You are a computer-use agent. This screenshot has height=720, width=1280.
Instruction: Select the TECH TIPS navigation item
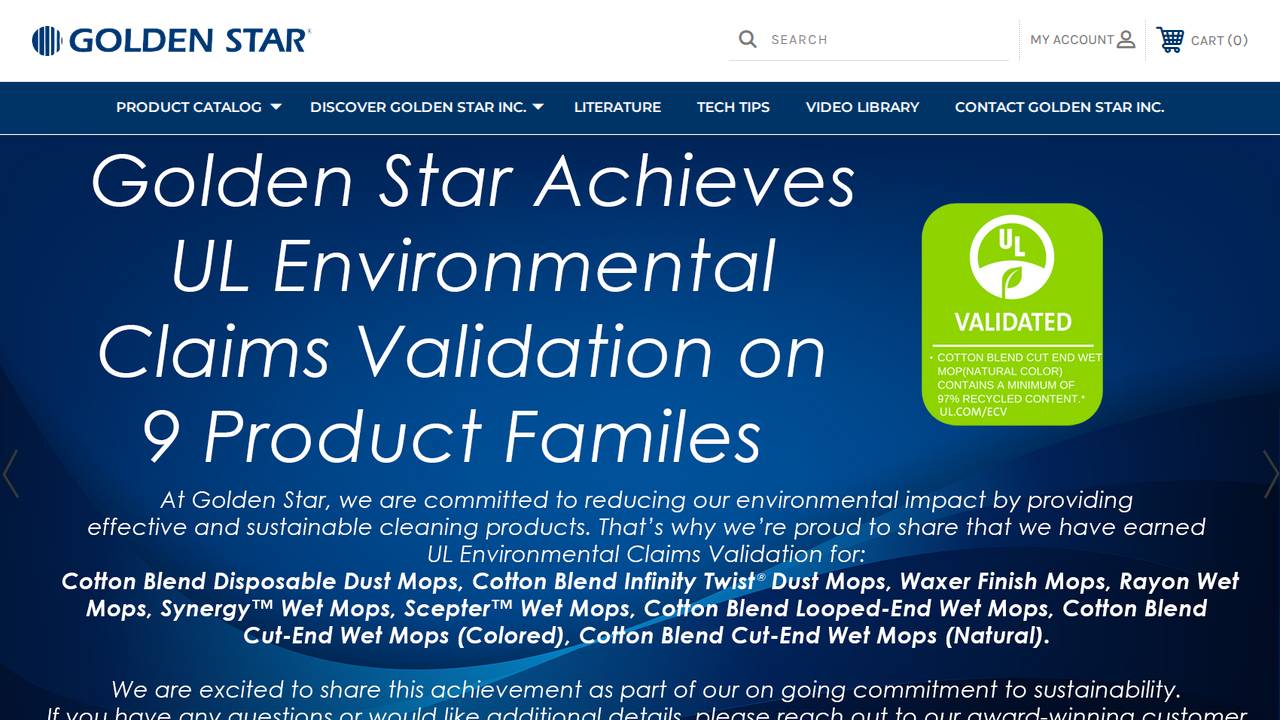pos(733,107)
